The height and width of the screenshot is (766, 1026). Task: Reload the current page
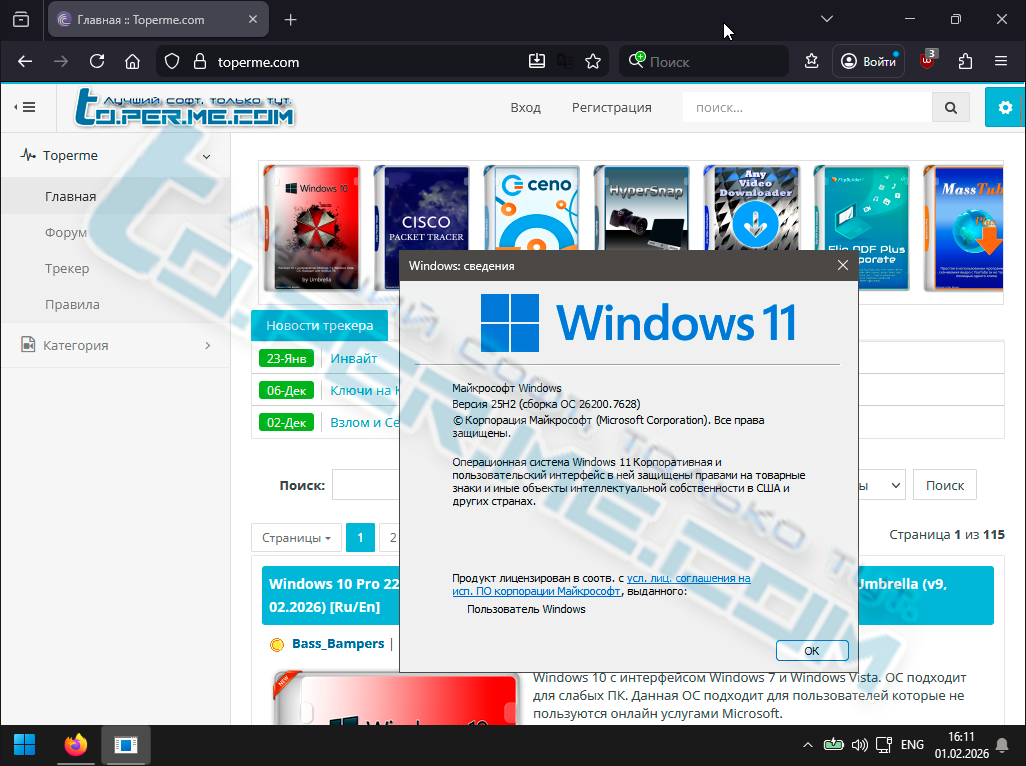tap(97, 61)
